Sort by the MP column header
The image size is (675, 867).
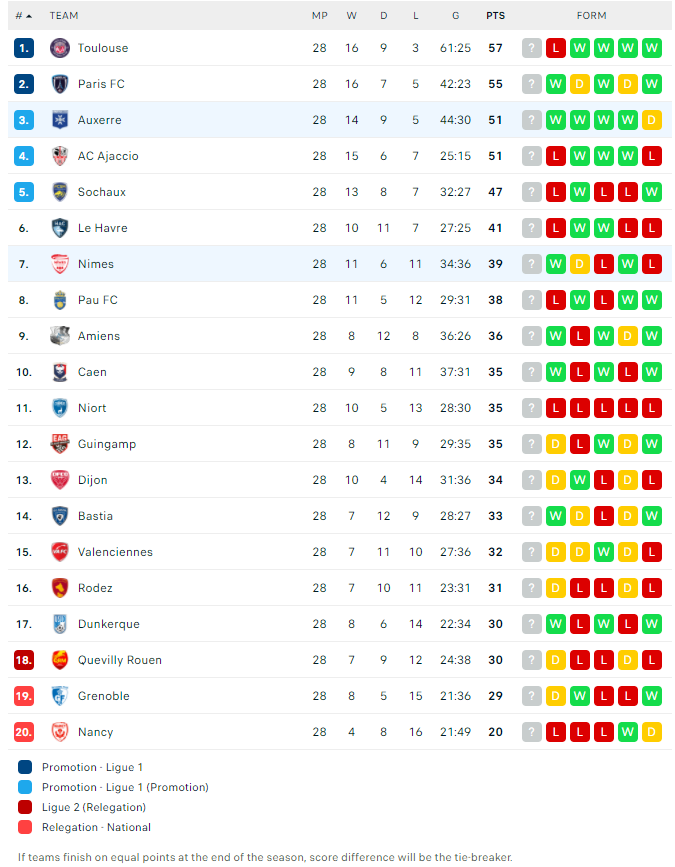(x=320, y=16)
